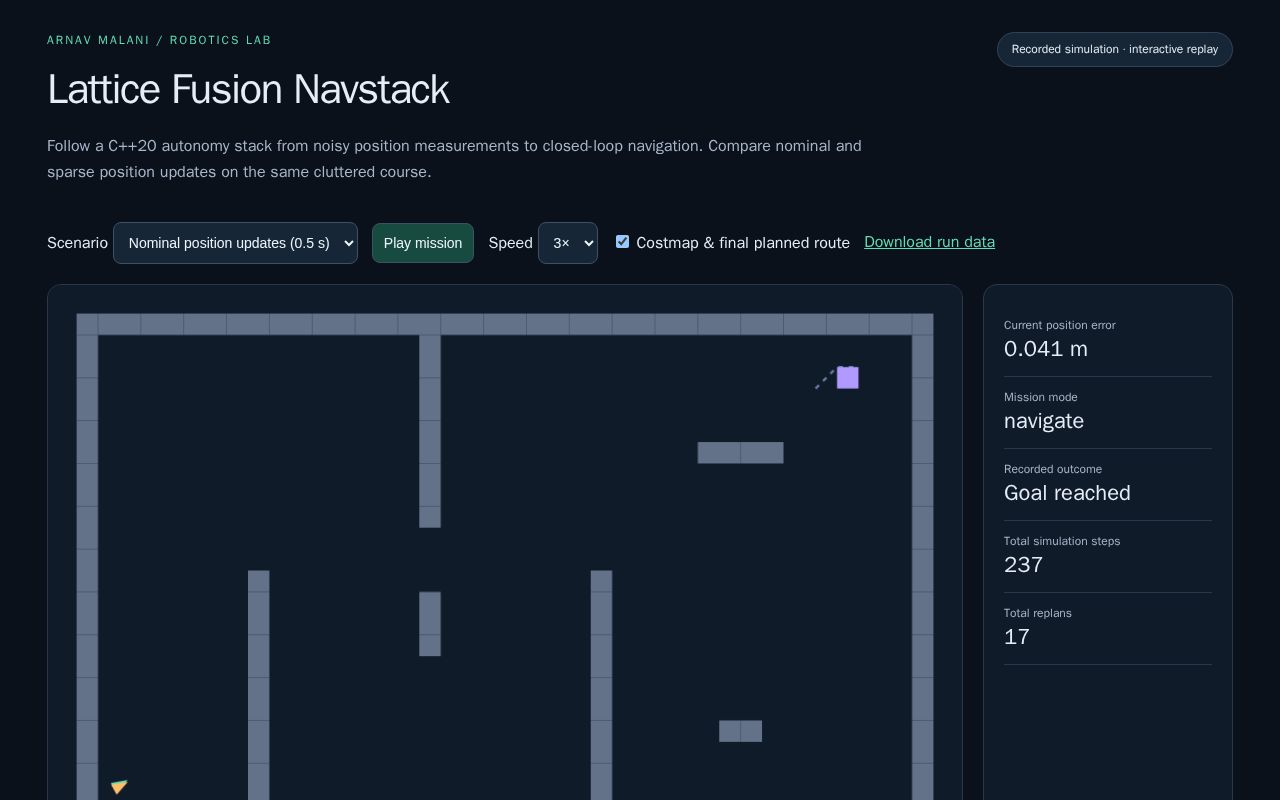Click the 17 total replans value
This screenshot has height=800, width=1280.
pyautogui.click(x=1016, y=637)
